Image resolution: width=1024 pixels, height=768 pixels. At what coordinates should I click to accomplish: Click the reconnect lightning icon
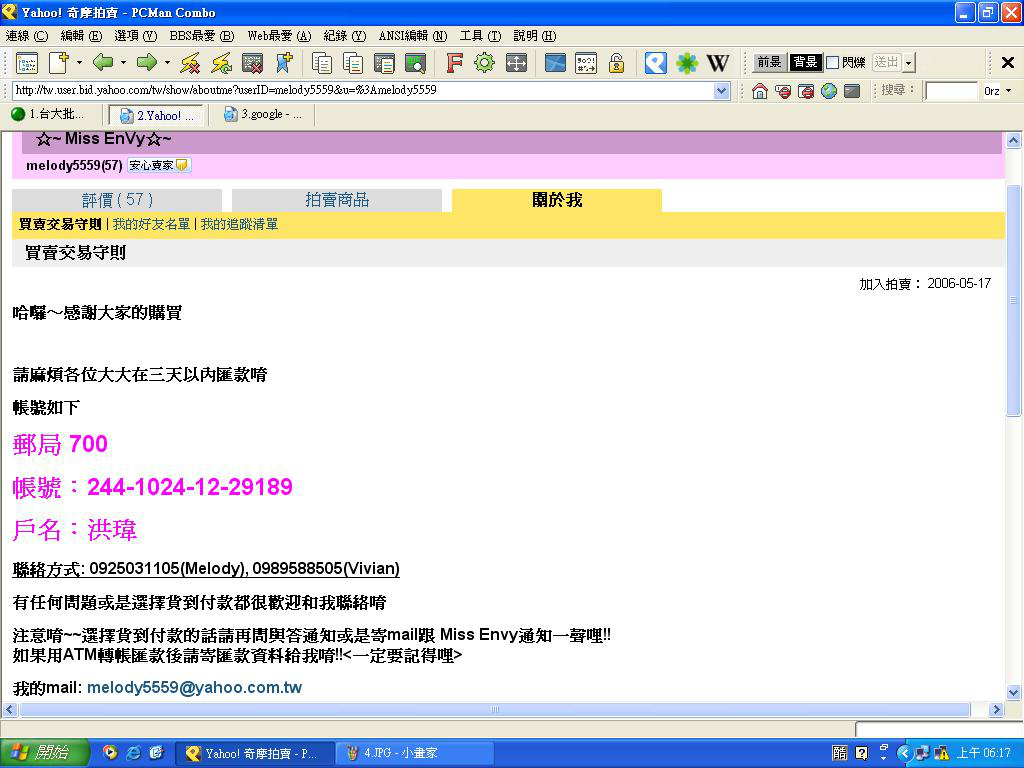click(x=221, y=63)
